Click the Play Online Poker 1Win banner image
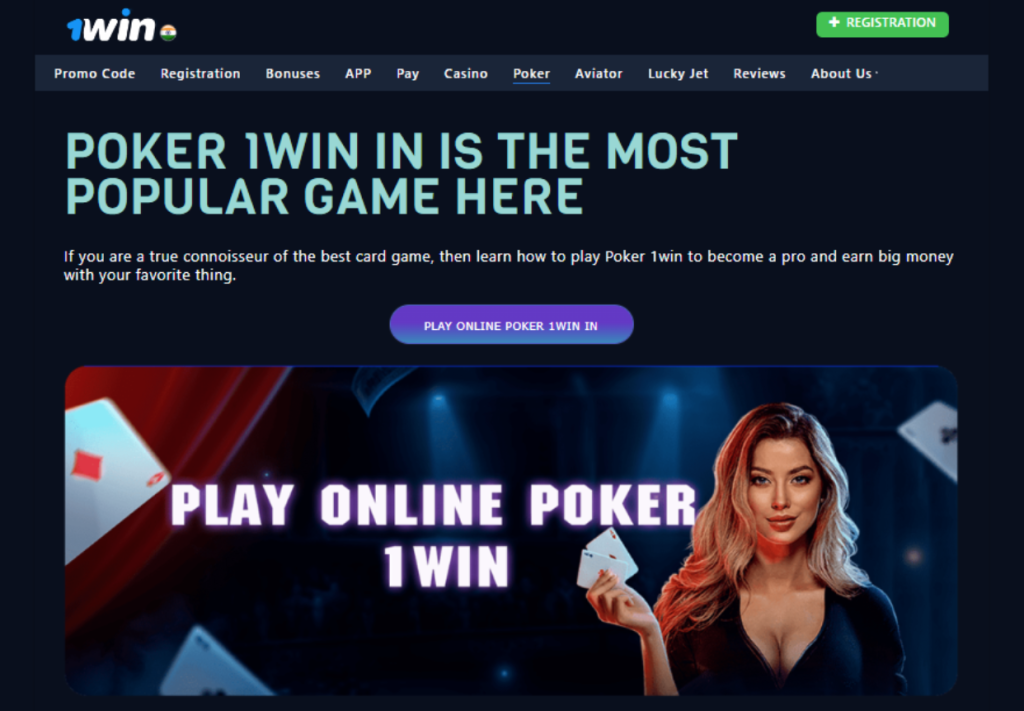 [x=511, y=530]
